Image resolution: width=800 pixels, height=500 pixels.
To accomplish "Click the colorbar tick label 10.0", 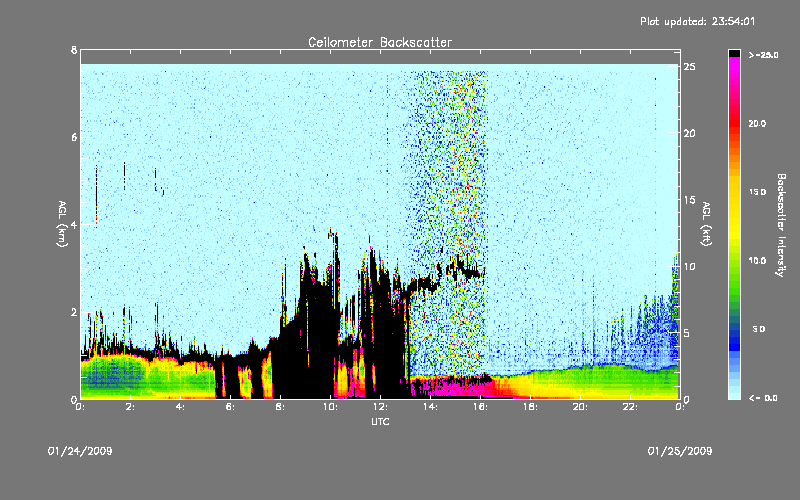I will pos(757,260).
